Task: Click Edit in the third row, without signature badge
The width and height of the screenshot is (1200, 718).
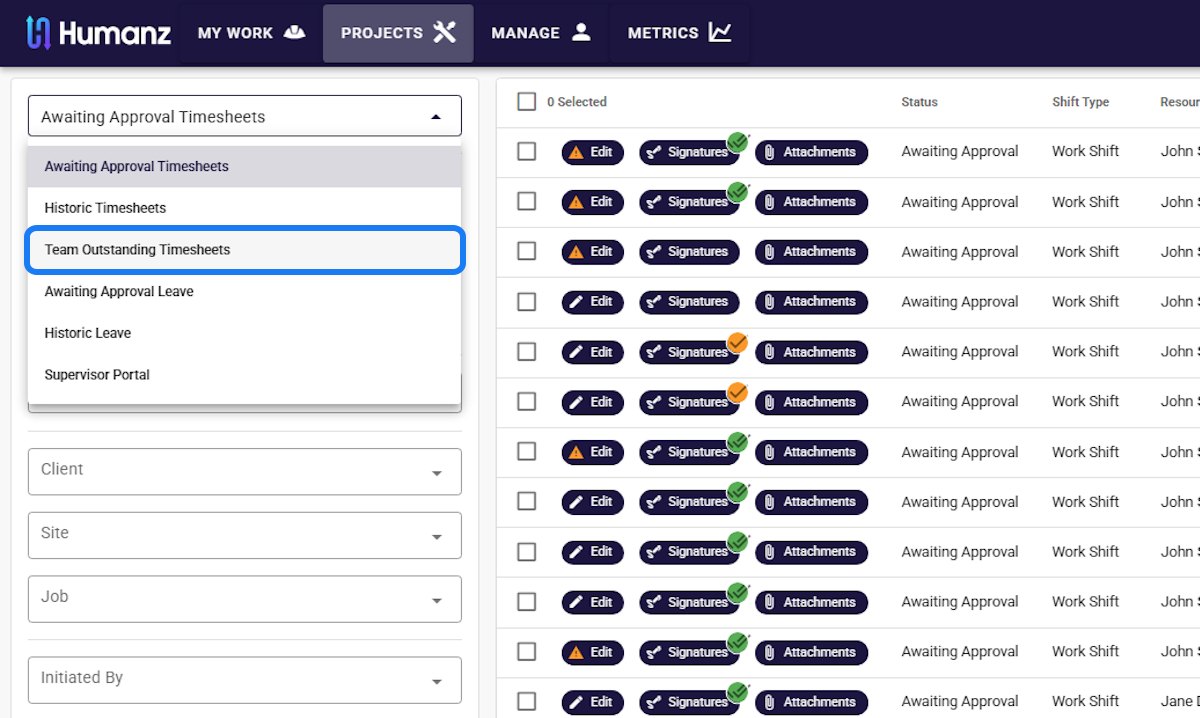Action: (592, 252)
